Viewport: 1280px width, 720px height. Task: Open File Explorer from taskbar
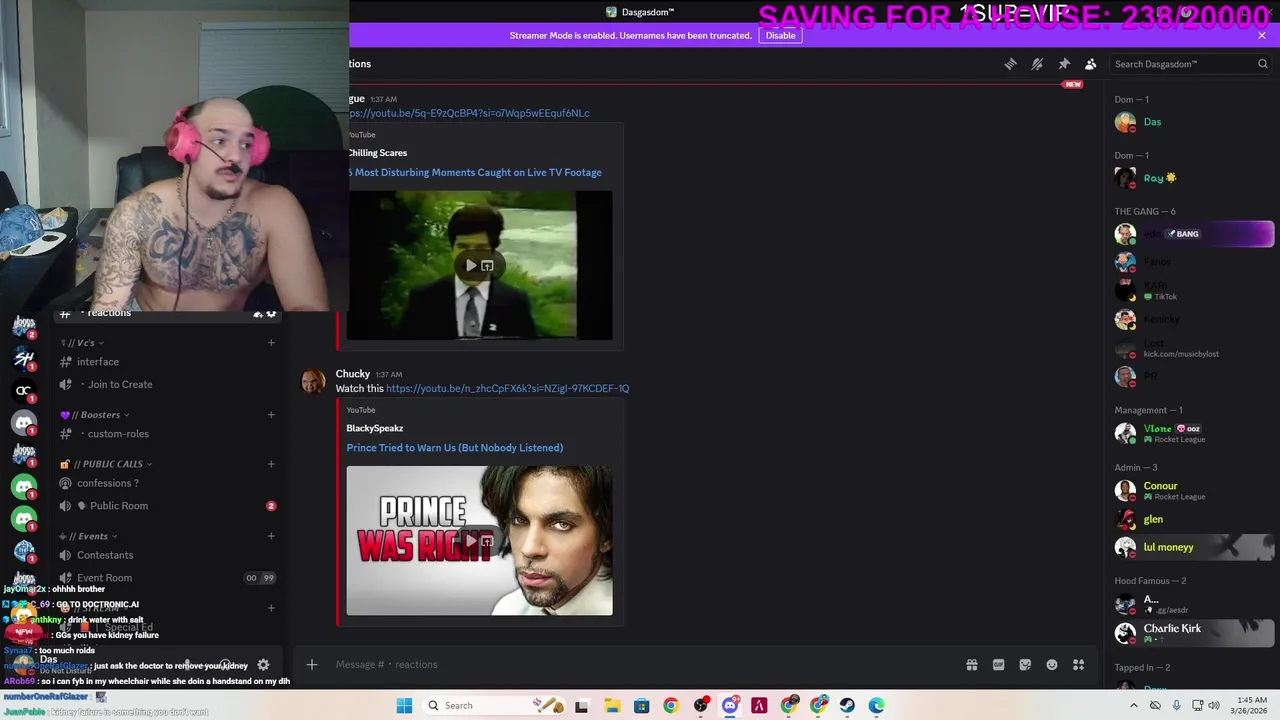(x=612, y=705)
